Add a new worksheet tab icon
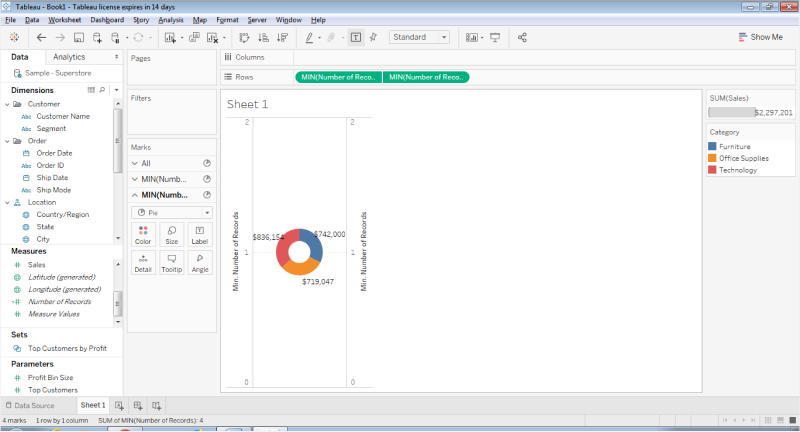The image size is (800, 432). [119, 405]
